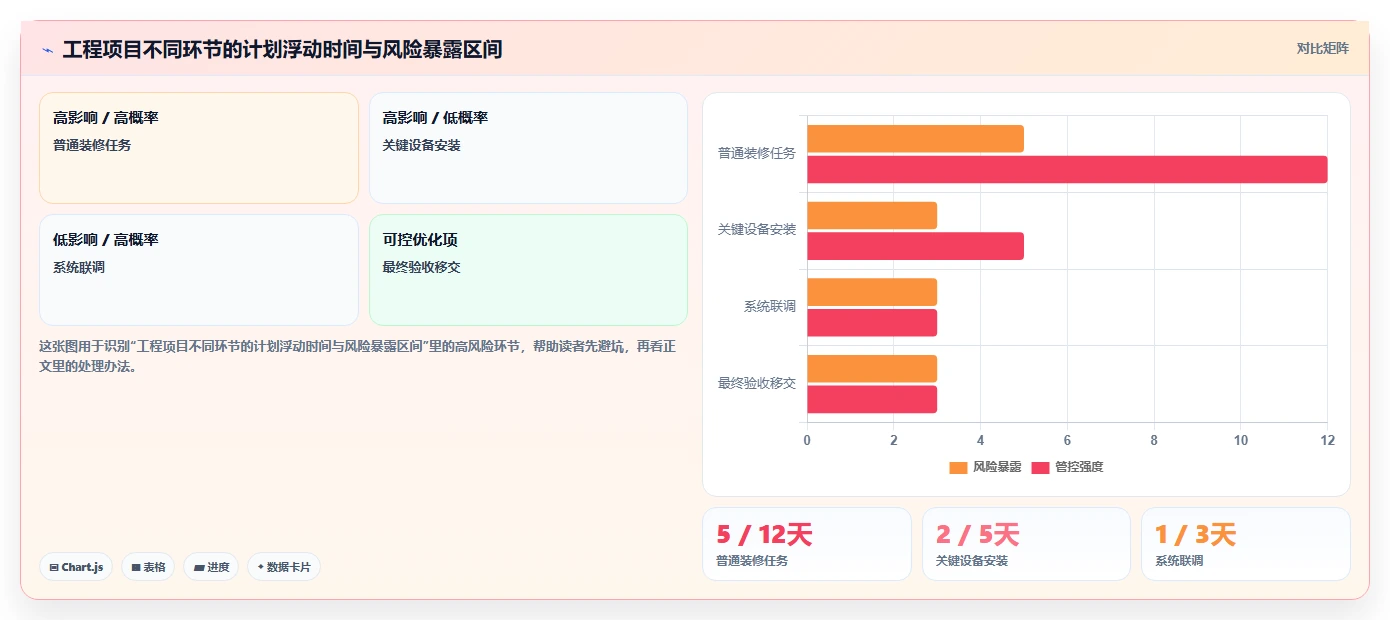This screenshot has width=1390, height=620.
Task: Open the 2 / 5天 stat card
Action: tap(1026, 544)
